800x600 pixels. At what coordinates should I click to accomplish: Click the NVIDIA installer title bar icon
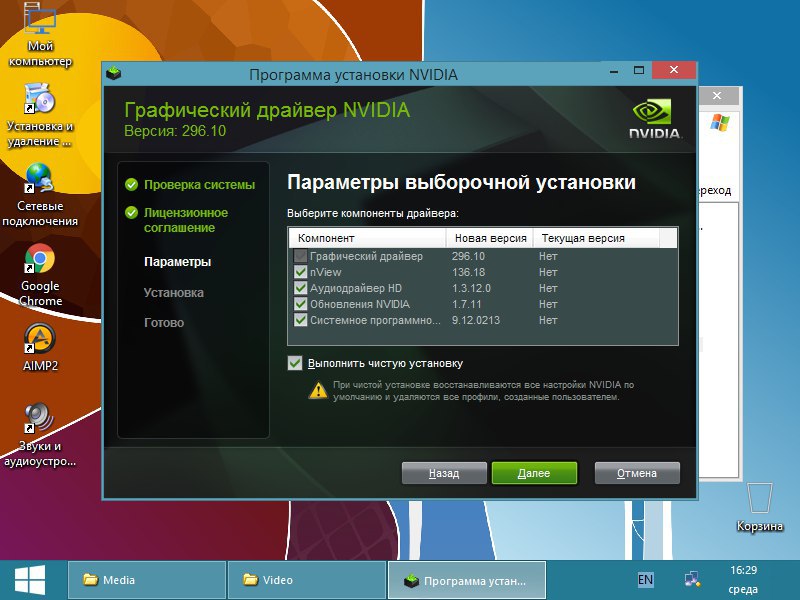pos(114,74)
